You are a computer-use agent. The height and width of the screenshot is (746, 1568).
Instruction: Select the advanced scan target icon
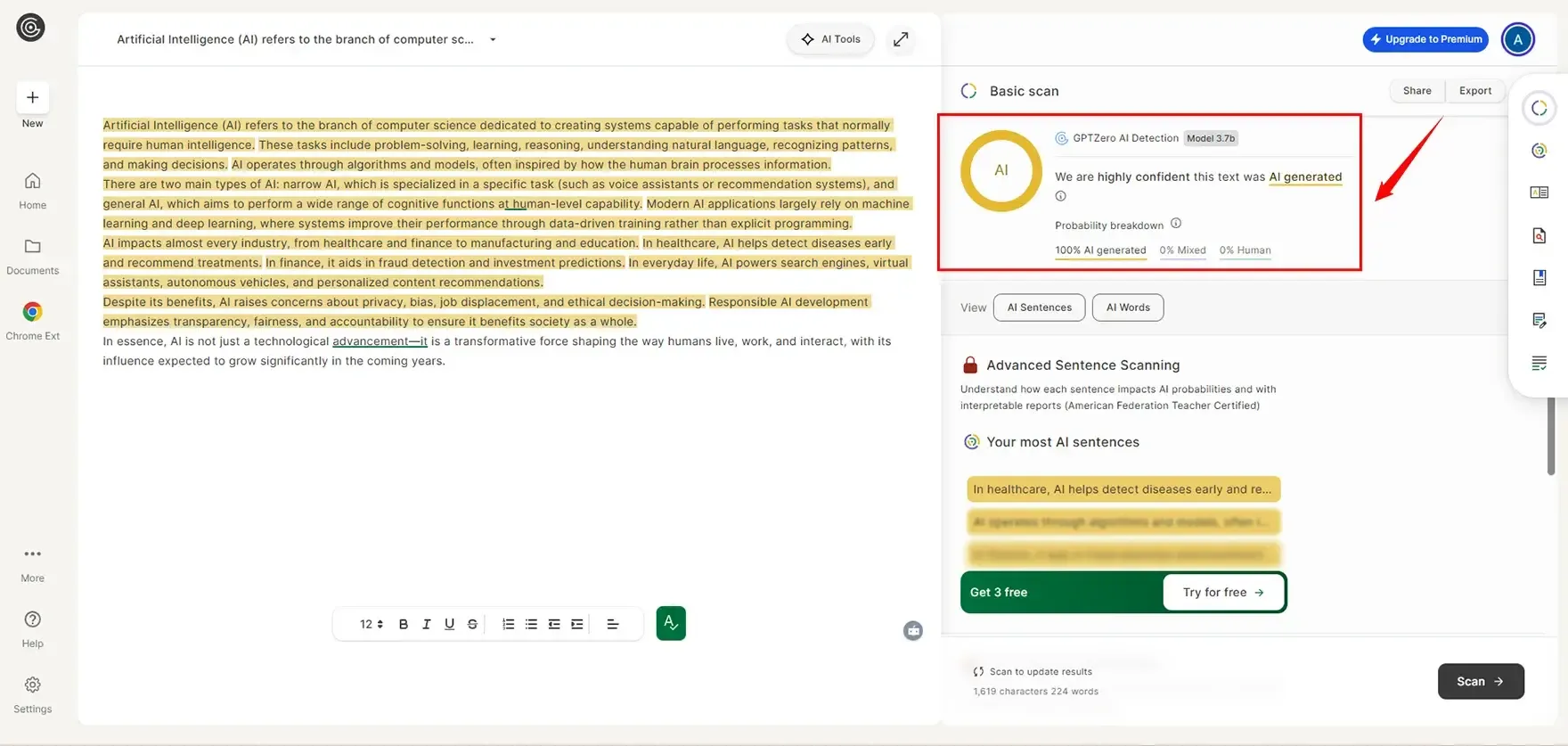(x=1539, y=151)
